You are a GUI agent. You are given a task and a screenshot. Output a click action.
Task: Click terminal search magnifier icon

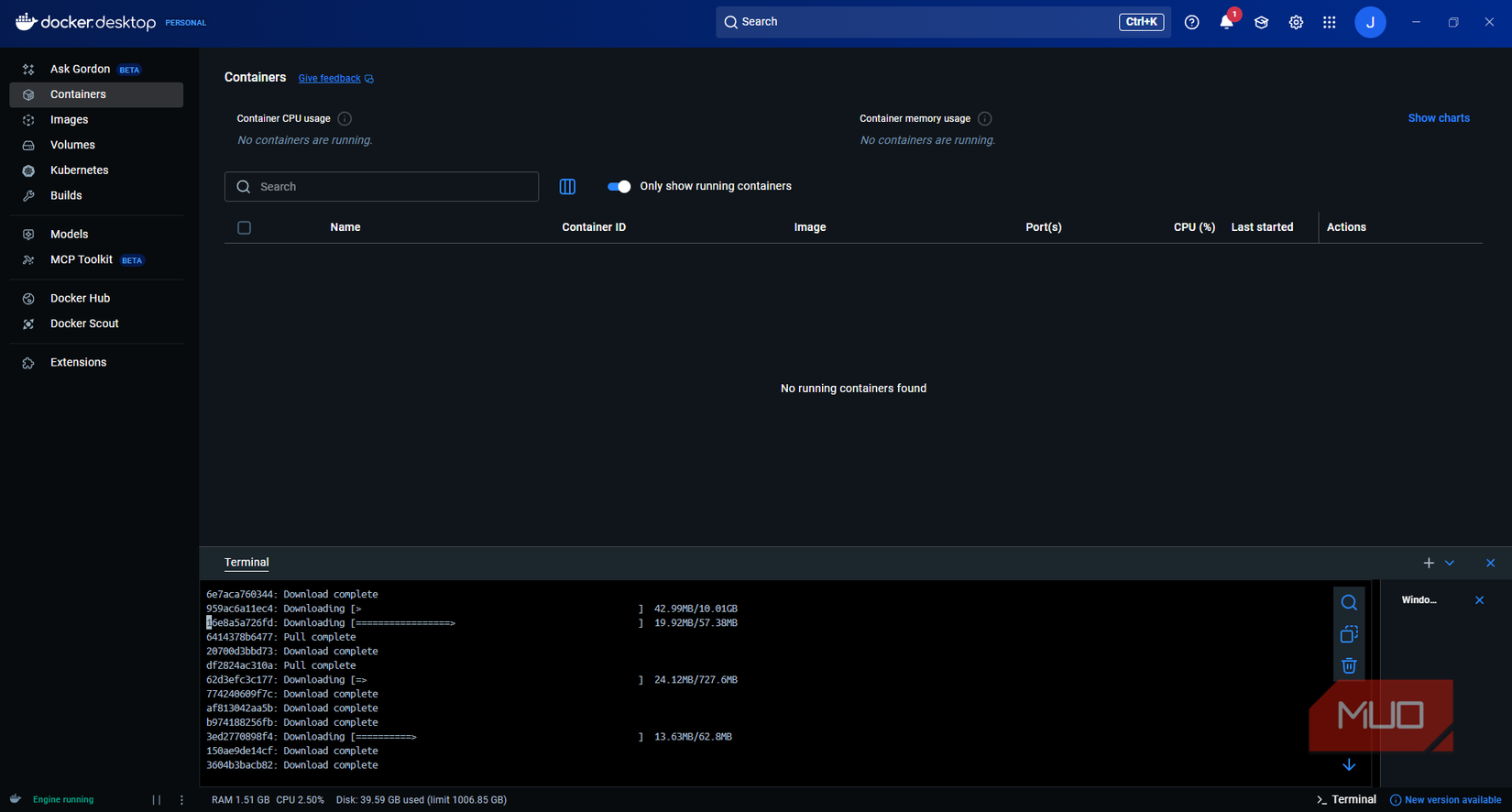[x=1349, y=603]
